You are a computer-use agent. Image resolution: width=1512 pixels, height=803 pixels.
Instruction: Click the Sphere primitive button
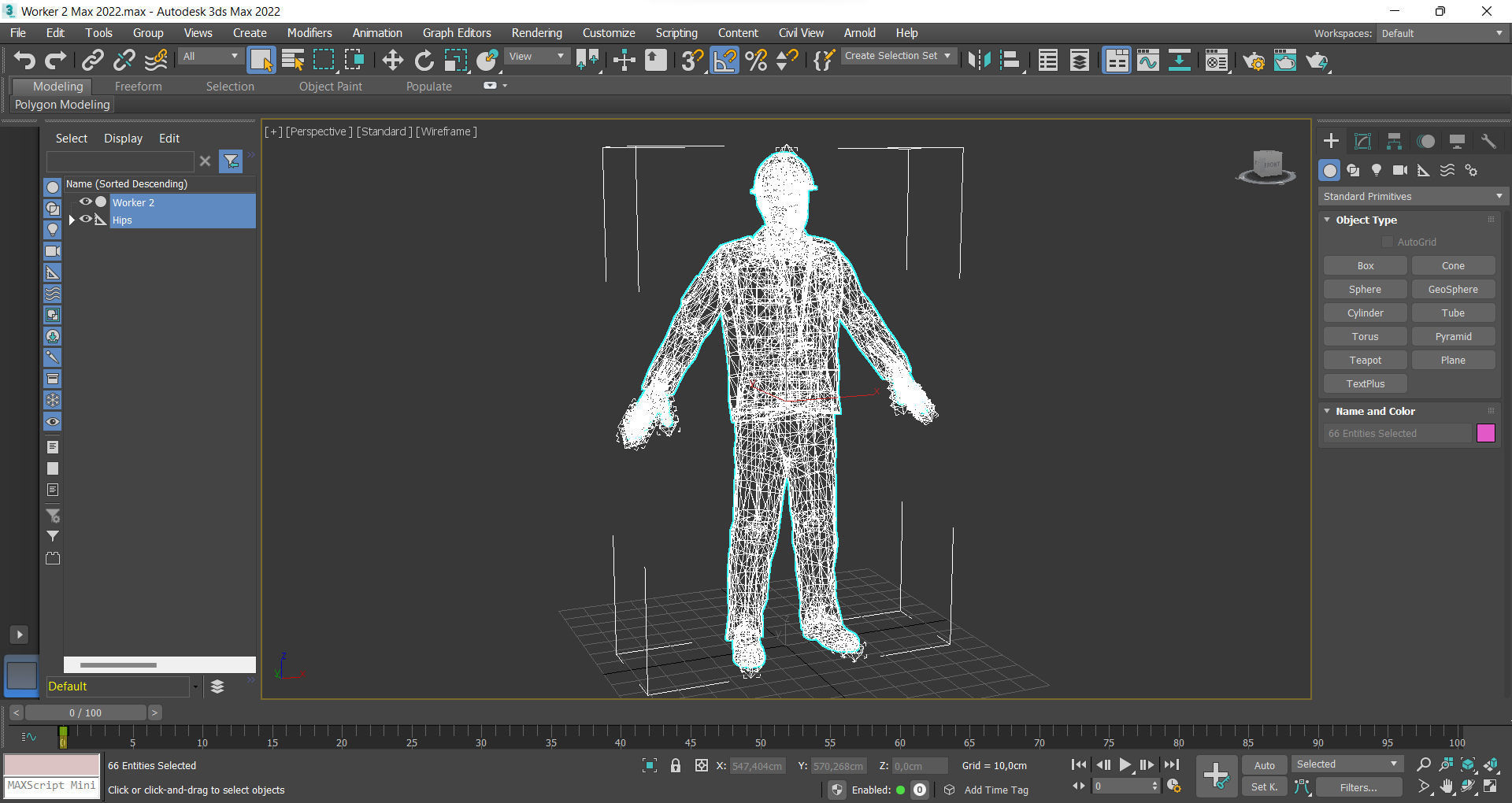[1365, 289]
